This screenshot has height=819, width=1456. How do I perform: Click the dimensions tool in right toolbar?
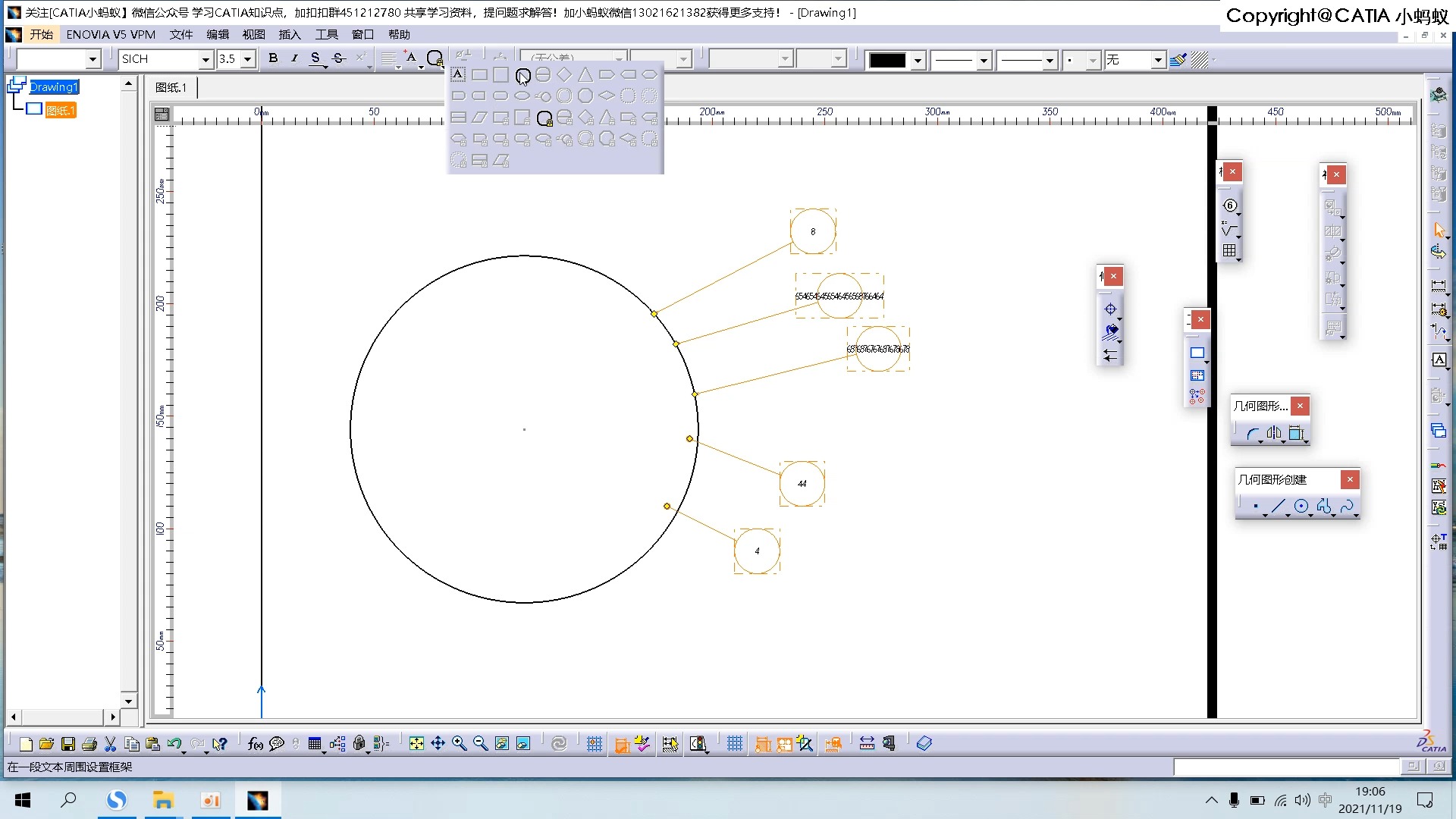coord(1439,286)
